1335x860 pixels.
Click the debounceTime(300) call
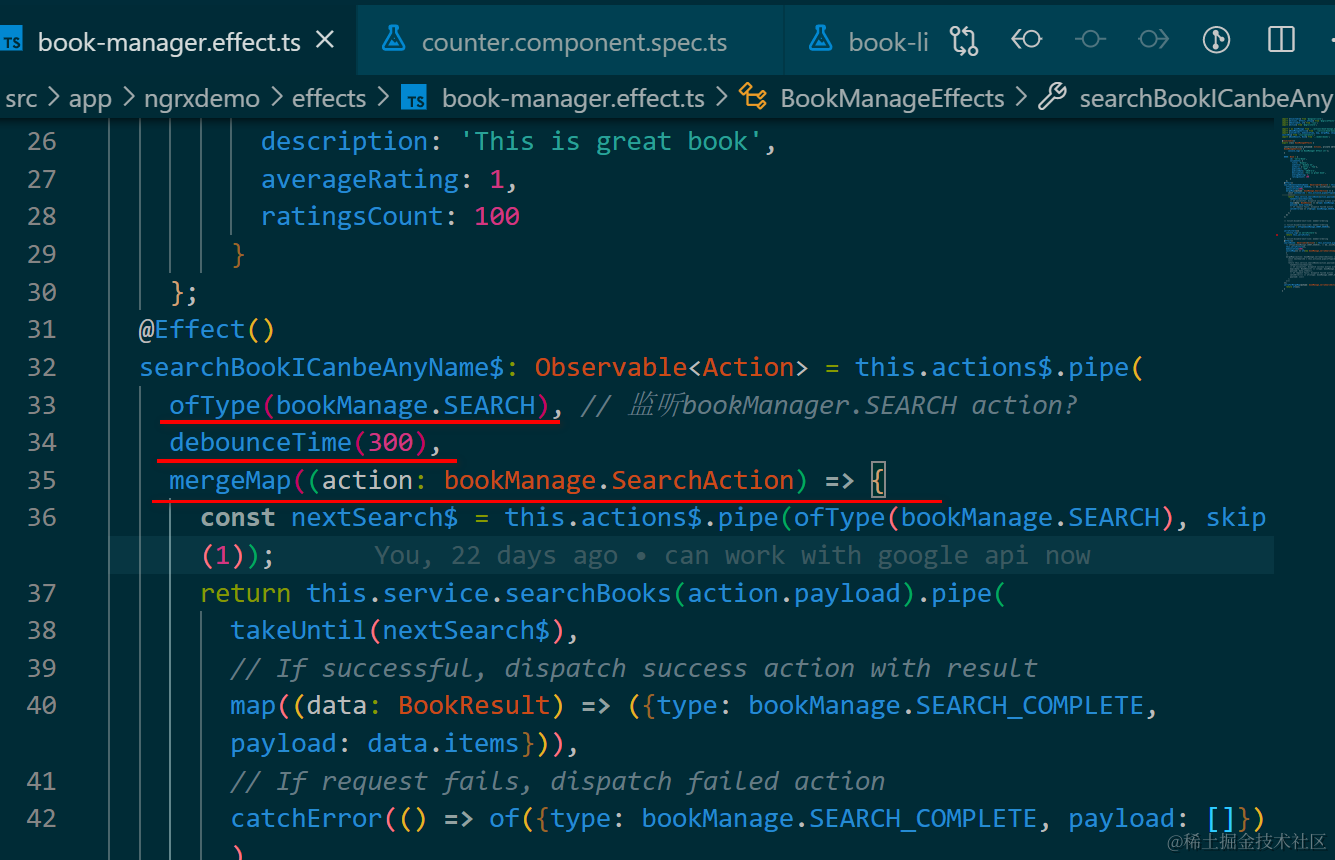[x=298, y=442]
